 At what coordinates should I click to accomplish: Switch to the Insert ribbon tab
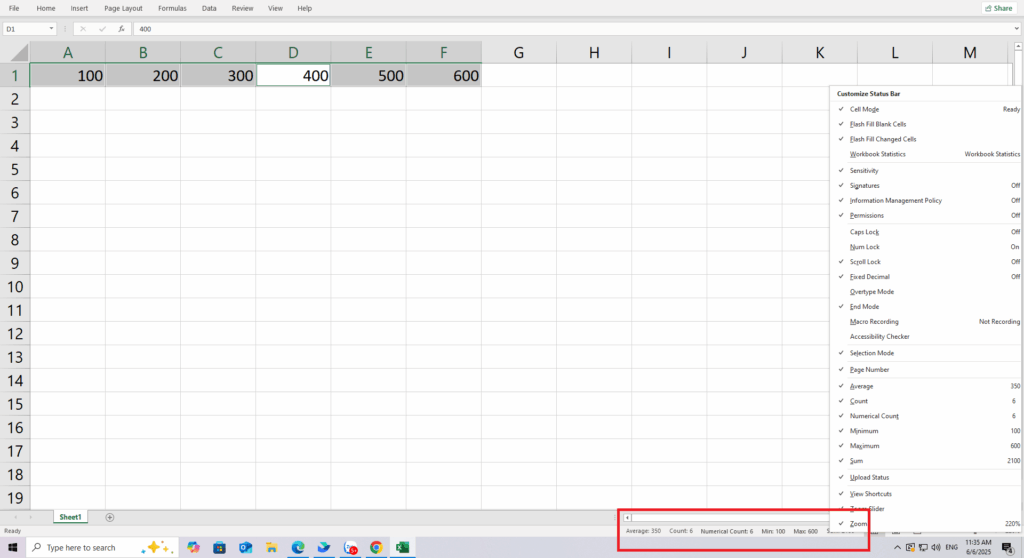pos(79,8)
